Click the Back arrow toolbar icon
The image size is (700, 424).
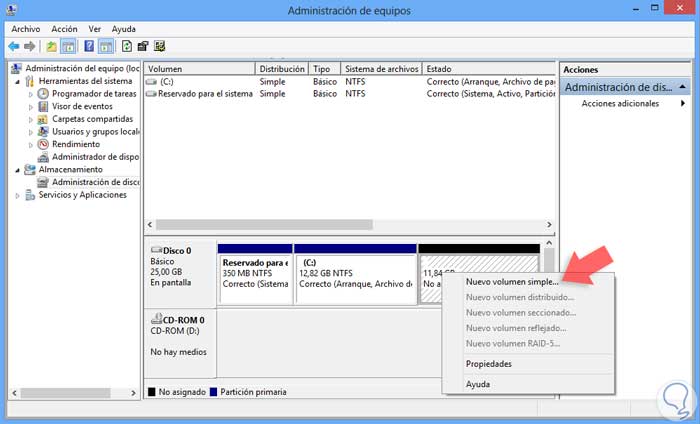(x=14, y=46)
